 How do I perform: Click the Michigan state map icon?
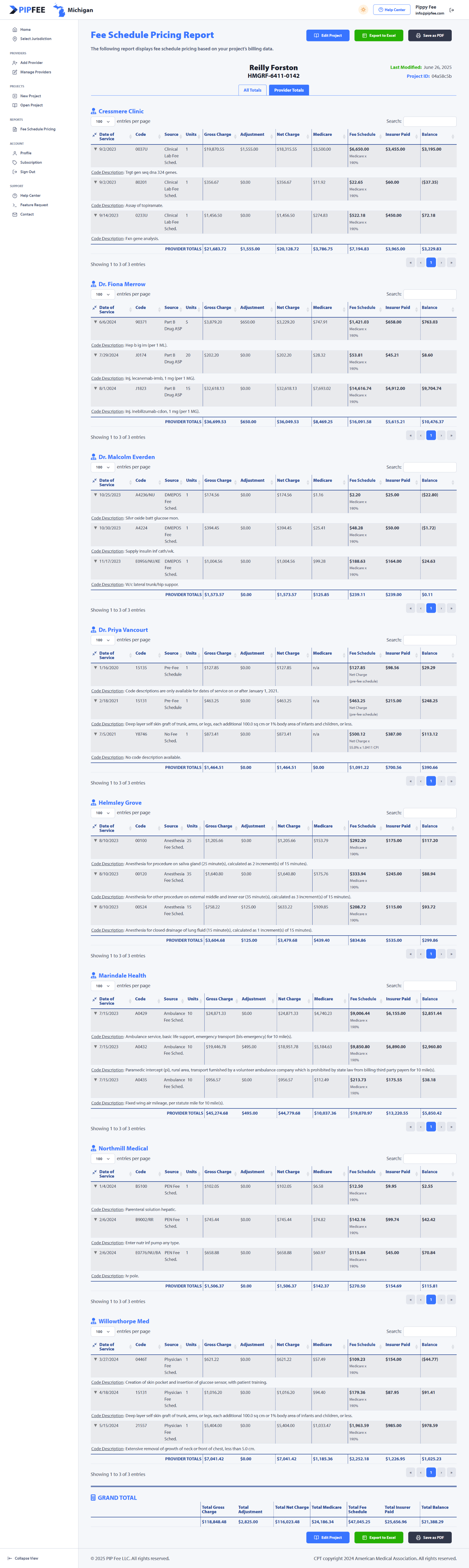(x=59, y=10)
